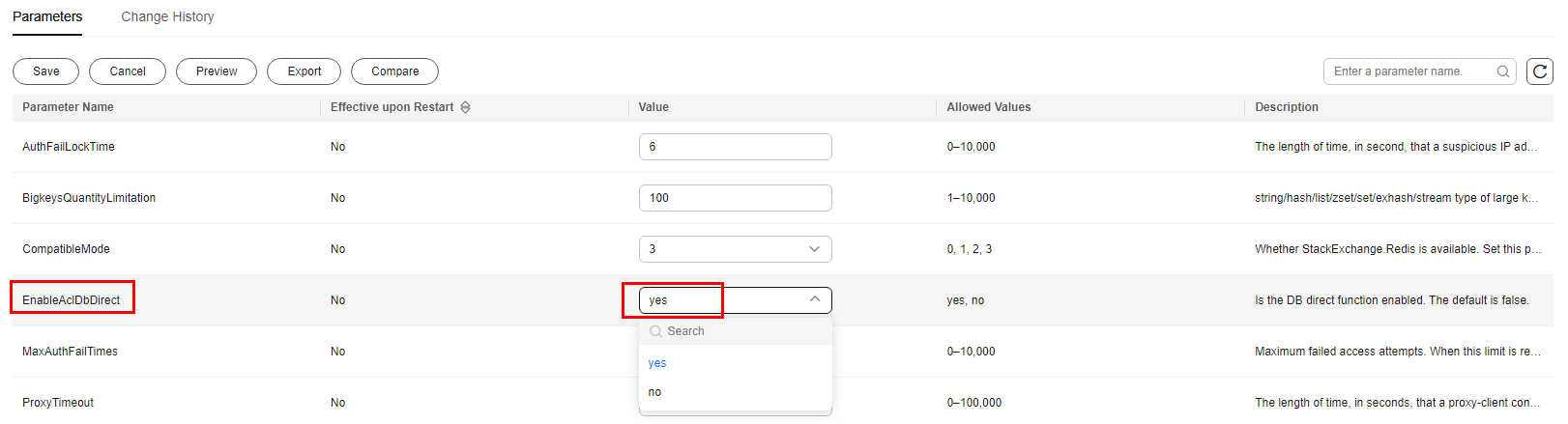The height and width of the screenshot is (424, 1568).
Task: Select the EnableAclDbDirect parameter name
Action: 72,300
